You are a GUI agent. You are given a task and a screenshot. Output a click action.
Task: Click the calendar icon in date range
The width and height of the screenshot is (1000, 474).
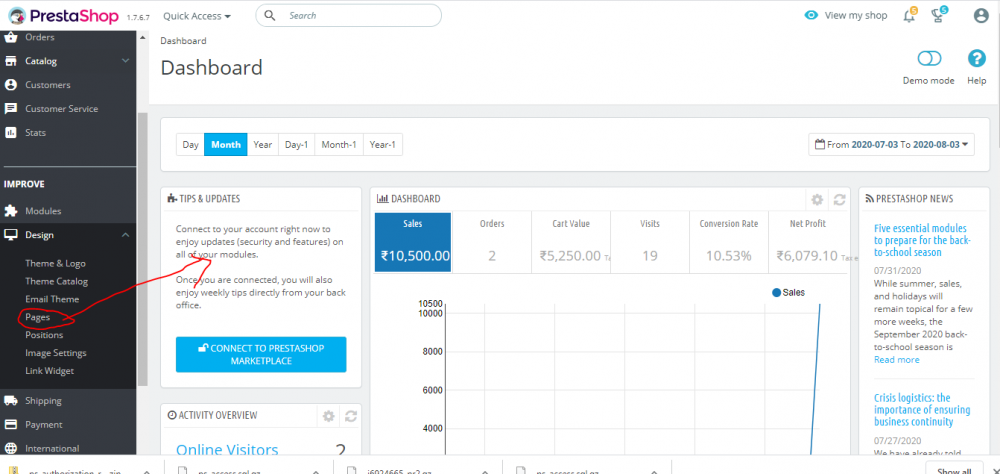pyautogui.click(x=820, y=144)
